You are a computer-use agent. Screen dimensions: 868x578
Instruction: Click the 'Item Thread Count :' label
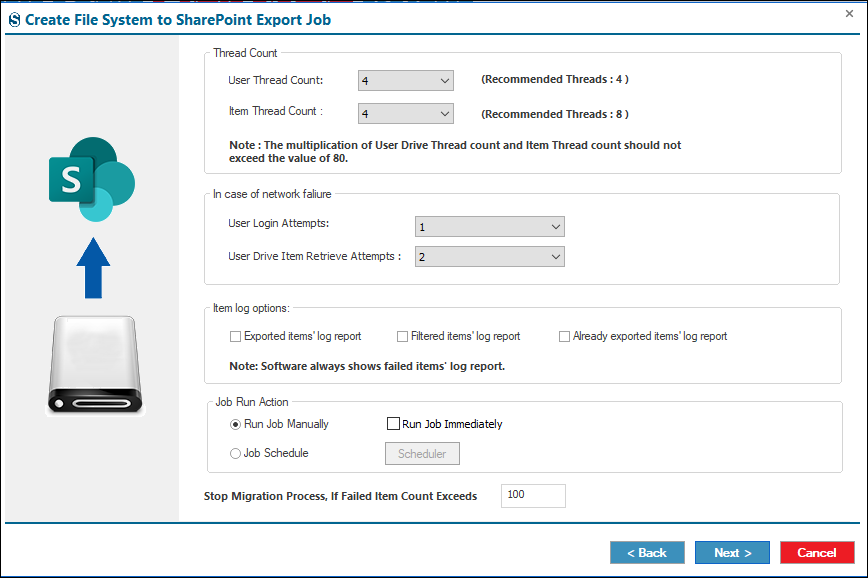coord(276,111)
